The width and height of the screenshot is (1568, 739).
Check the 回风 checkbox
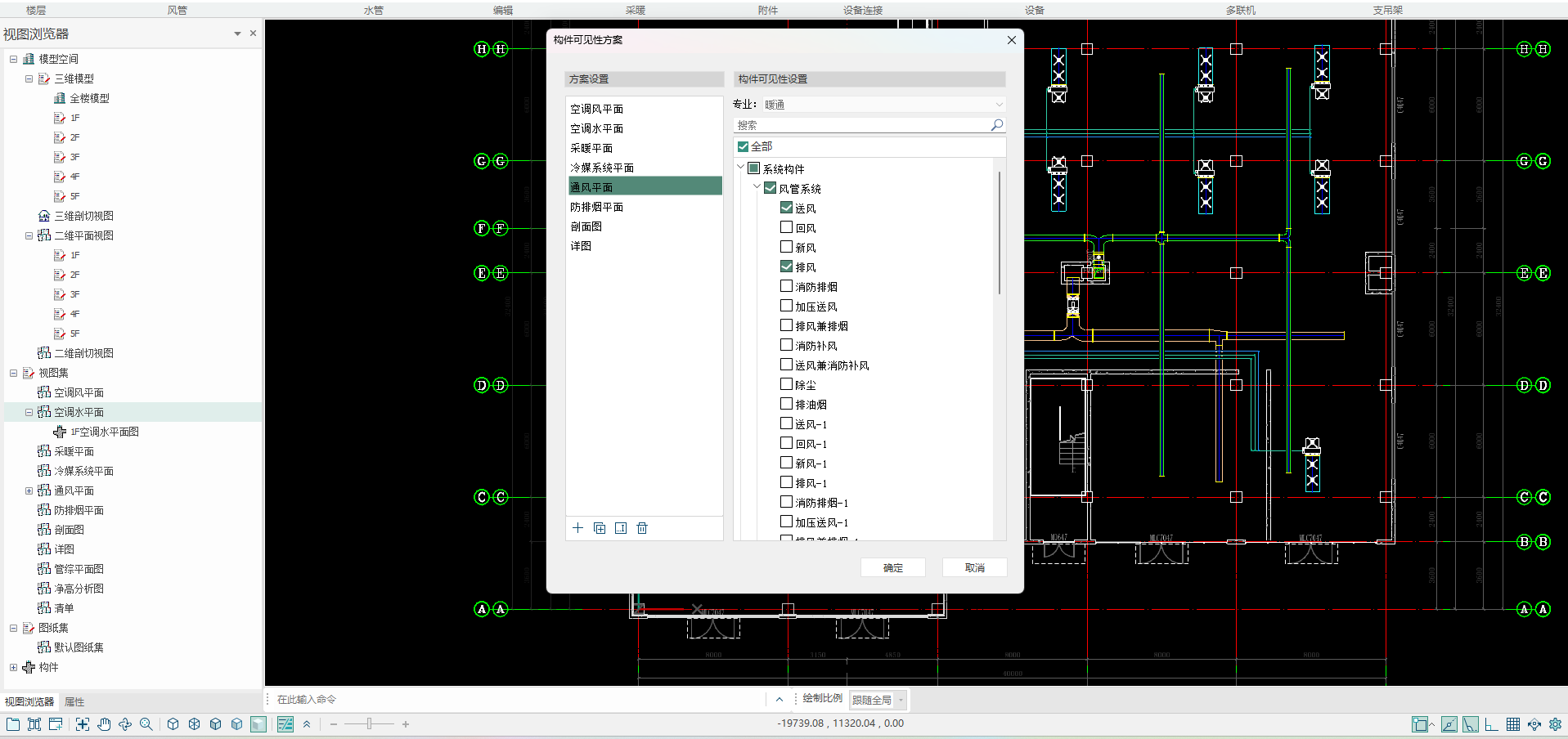coord(786,227)
